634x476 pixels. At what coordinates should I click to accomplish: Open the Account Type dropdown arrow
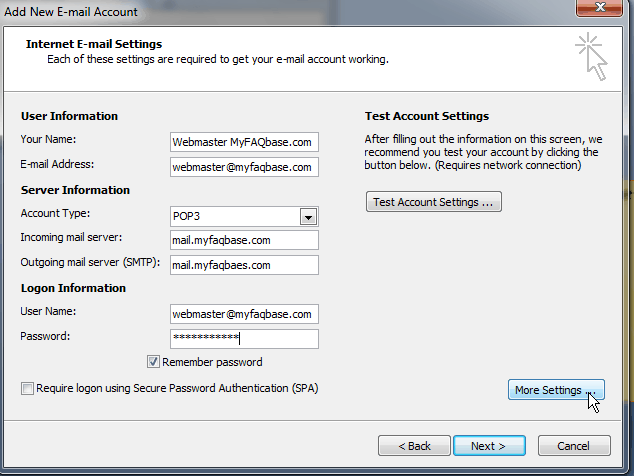coord(308,216)
